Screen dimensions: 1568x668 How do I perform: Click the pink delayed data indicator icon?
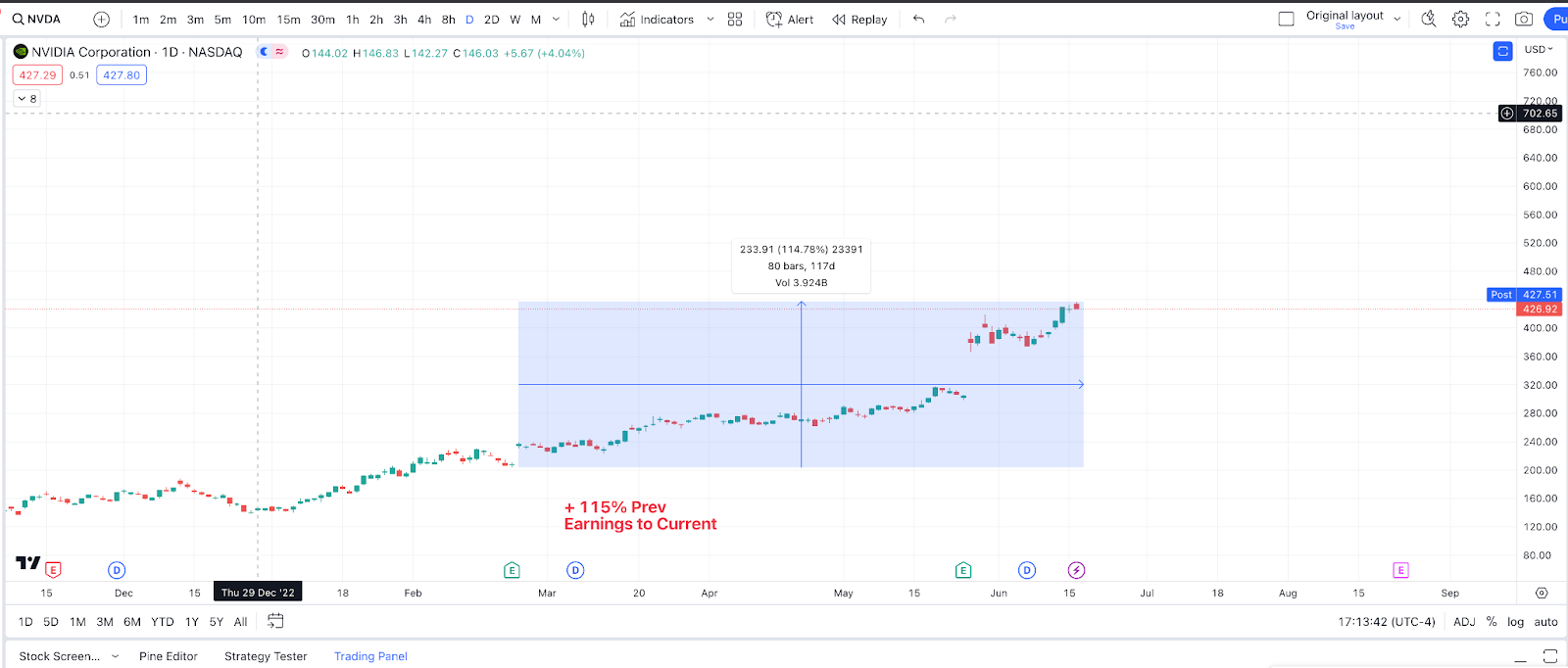point(280,52)
